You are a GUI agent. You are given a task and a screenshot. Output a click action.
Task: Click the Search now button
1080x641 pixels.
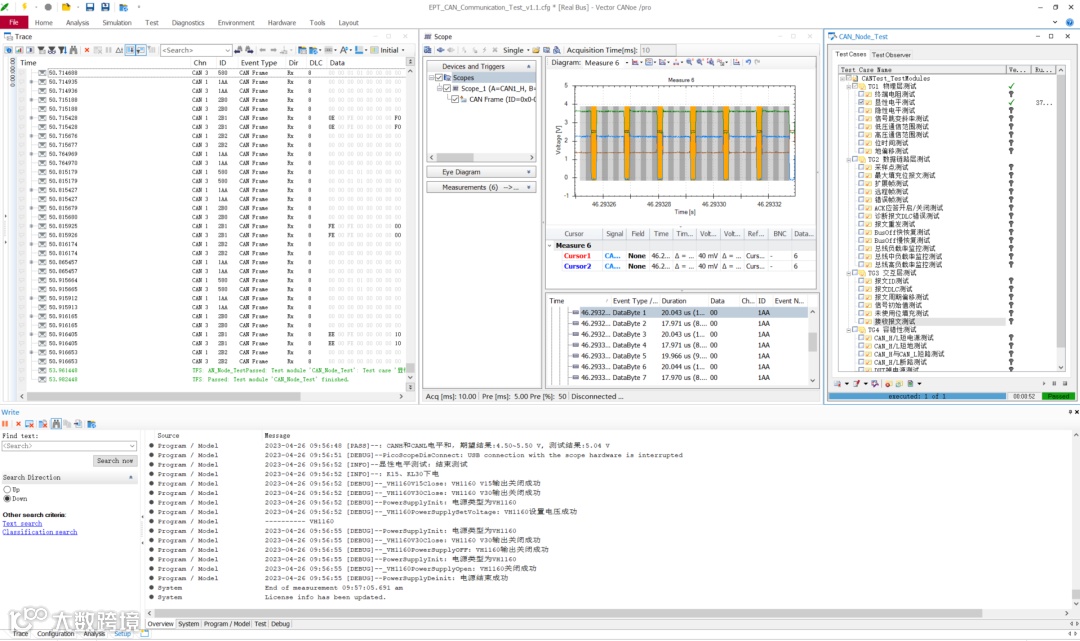coord(115,461)
